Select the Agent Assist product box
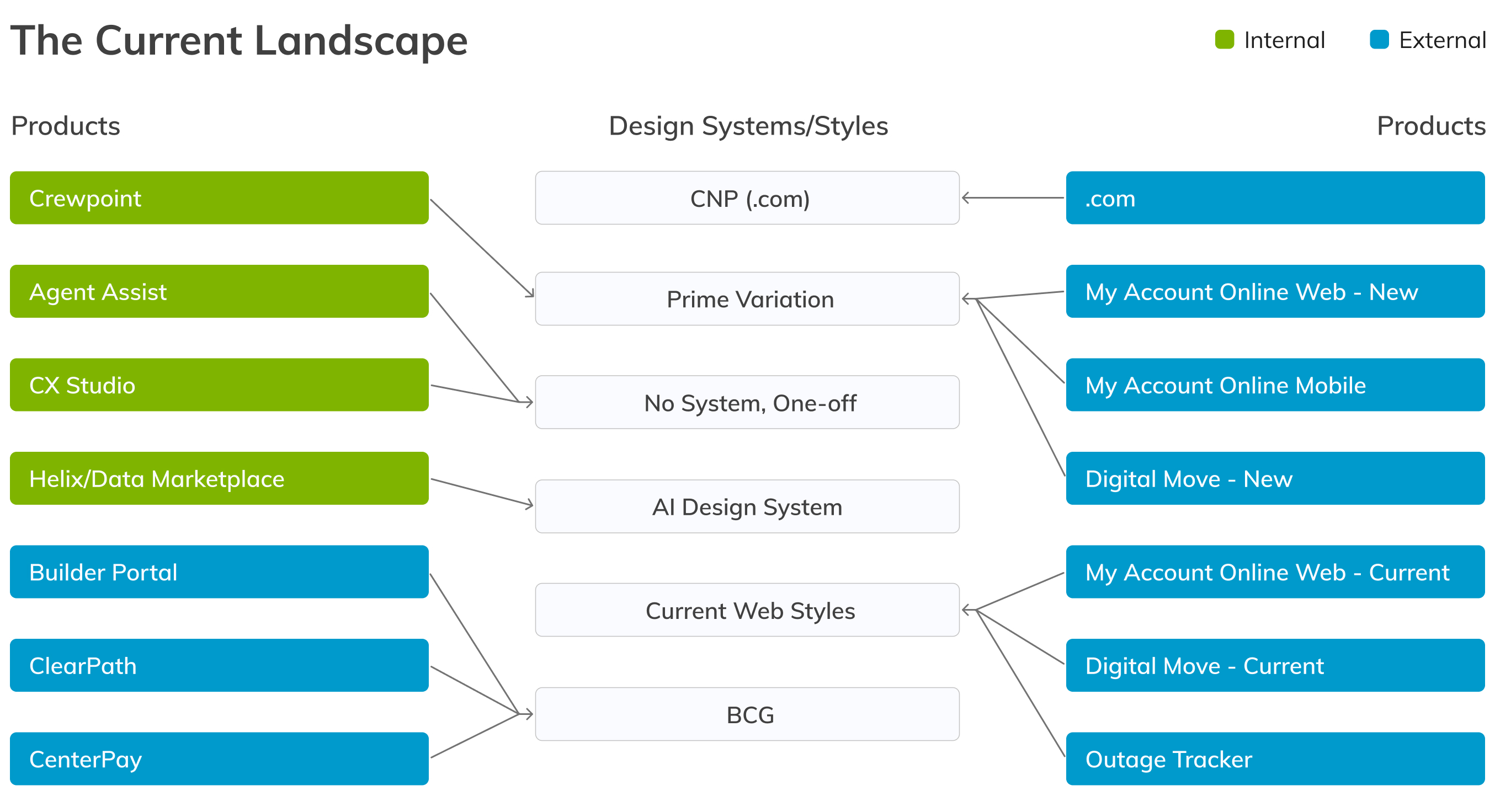 click(220, 291)
